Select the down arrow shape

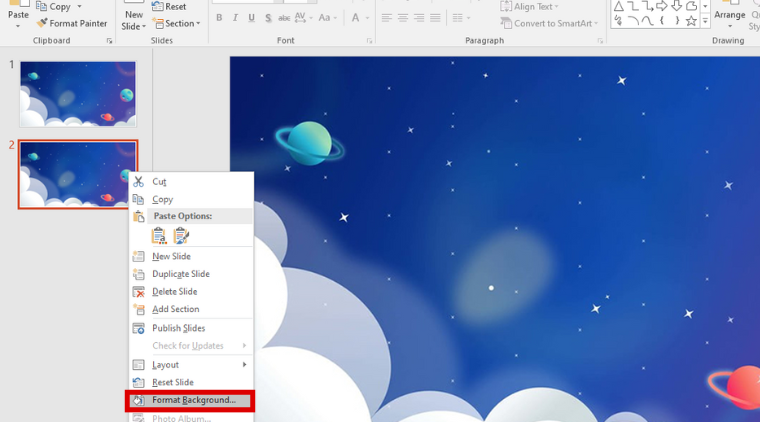coord(677,6)
